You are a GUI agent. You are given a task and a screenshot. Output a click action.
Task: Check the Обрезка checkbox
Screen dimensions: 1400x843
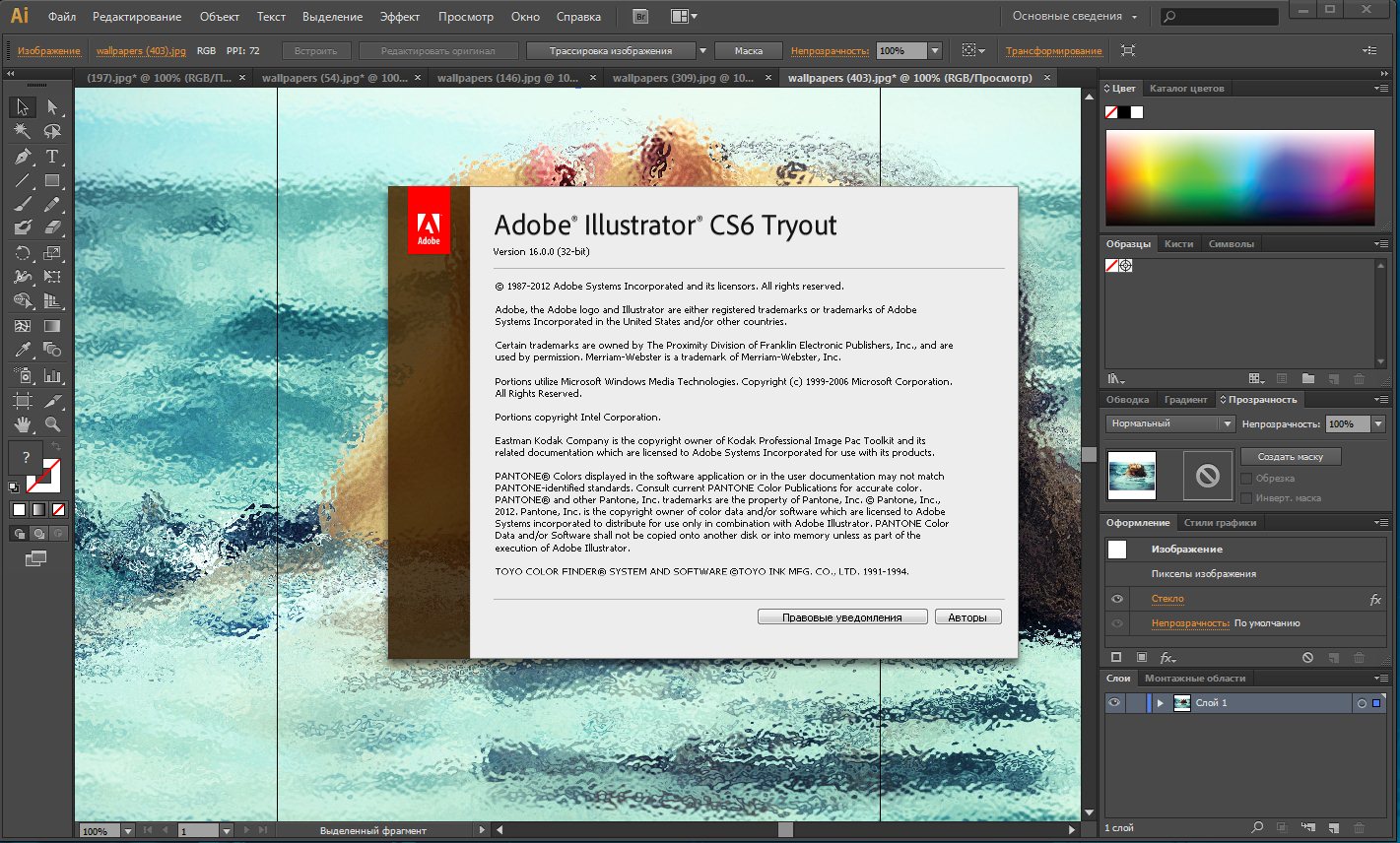click(x=1246, y=479)
